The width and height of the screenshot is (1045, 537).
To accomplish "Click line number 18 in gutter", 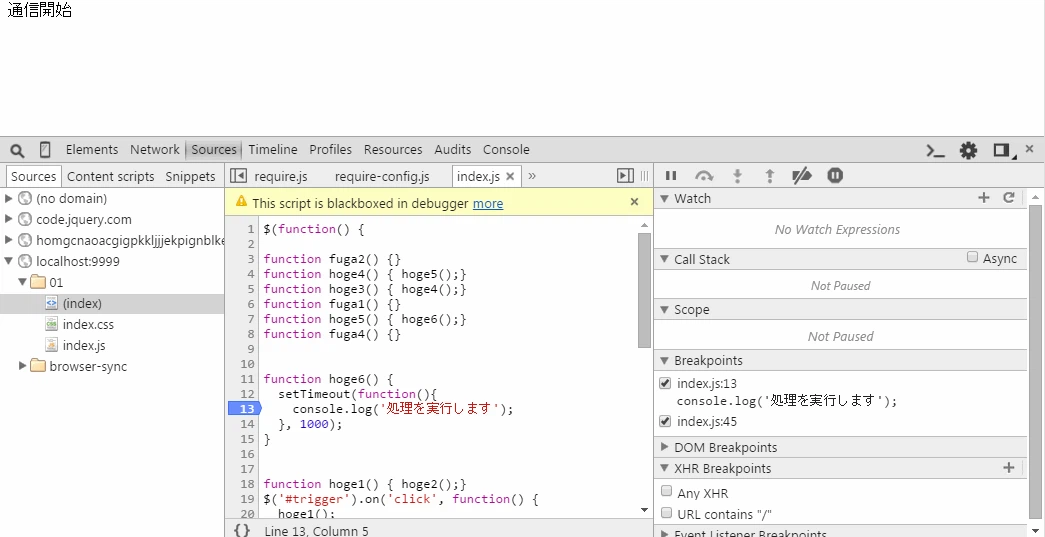I will (248, 484).
